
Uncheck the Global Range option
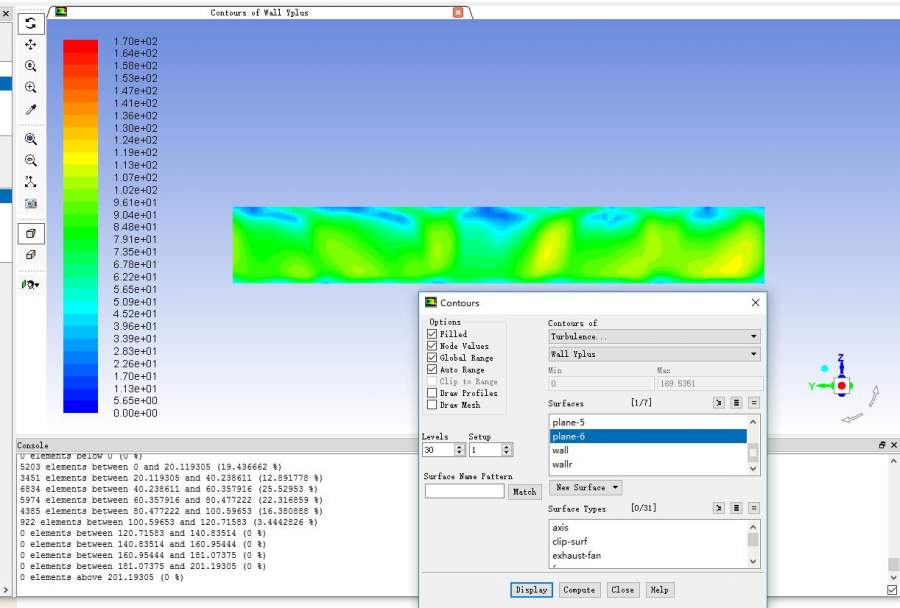coord(432,357)
